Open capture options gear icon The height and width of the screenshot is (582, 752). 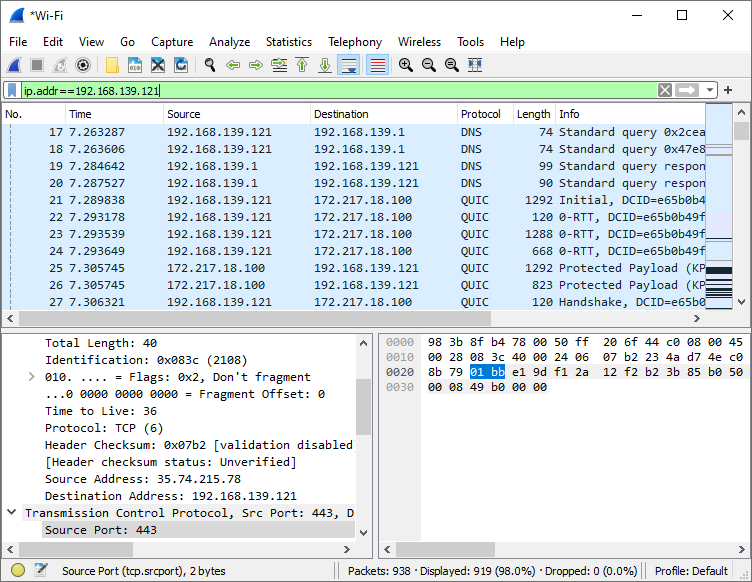point(83,65)
